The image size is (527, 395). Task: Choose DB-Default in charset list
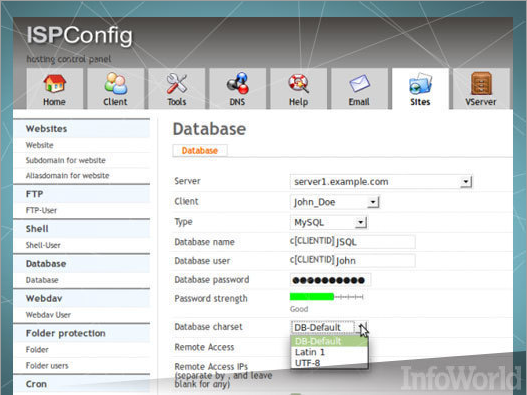(329, 341)
